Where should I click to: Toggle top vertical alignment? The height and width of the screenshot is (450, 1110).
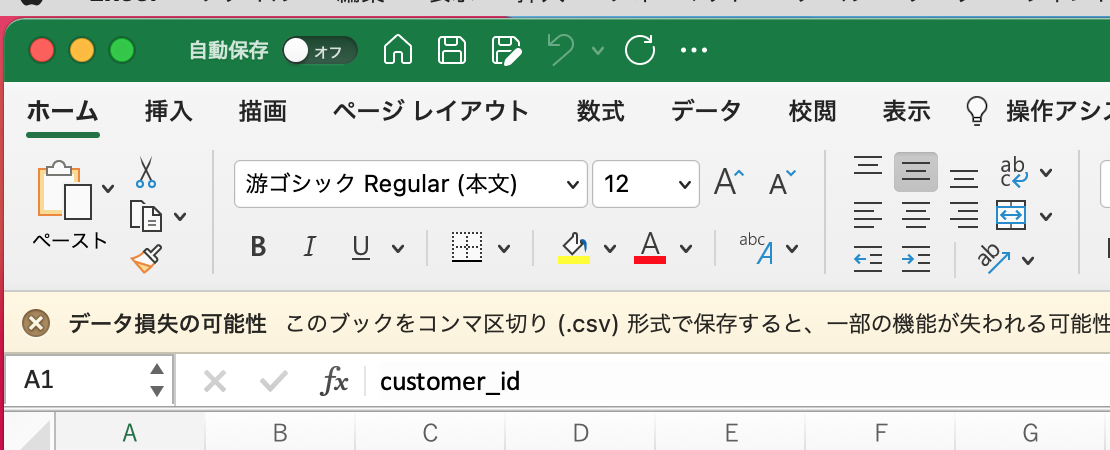867,167
